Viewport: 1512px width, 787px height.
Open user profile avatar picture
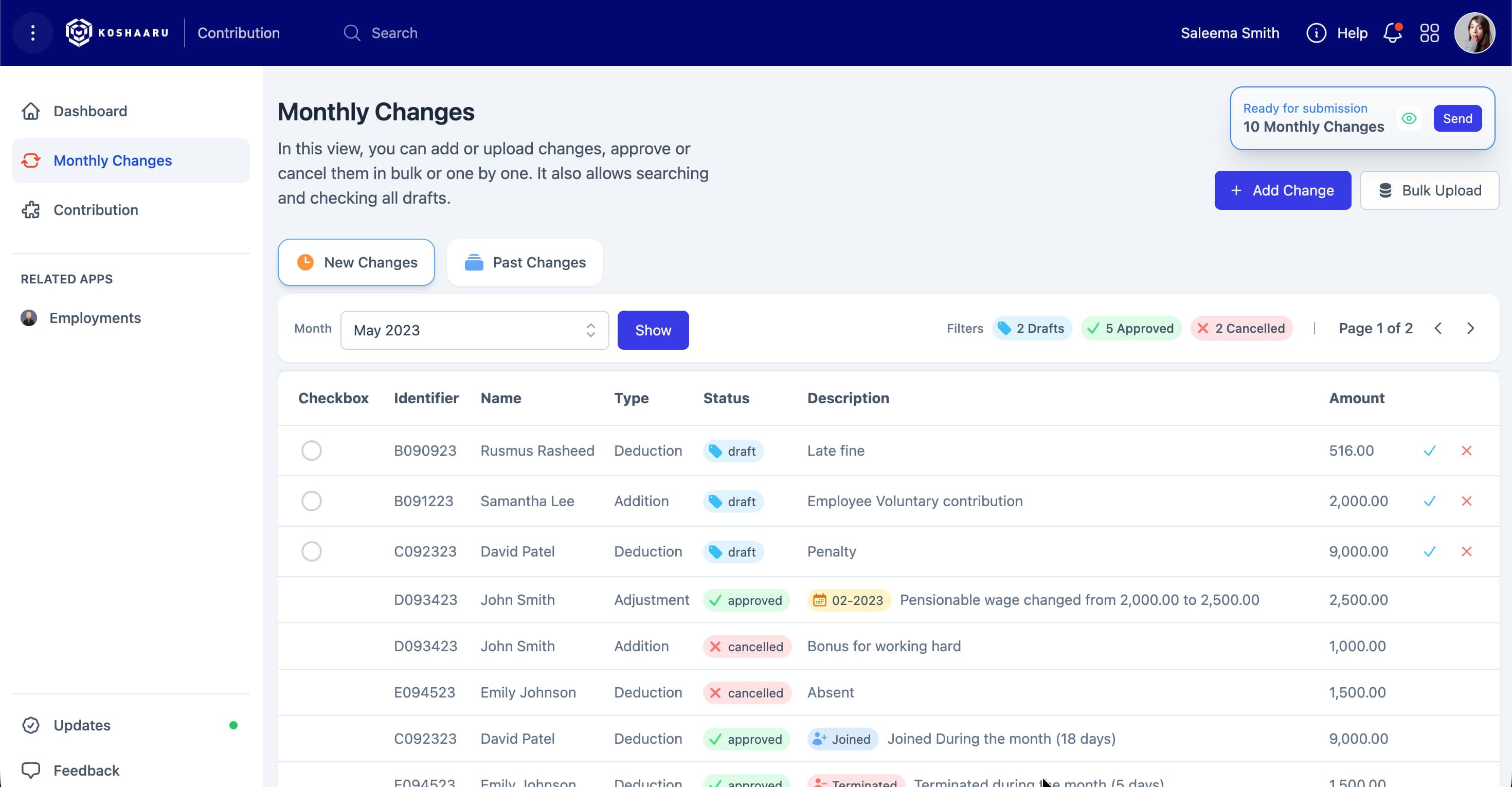(x=1474, y=33)
